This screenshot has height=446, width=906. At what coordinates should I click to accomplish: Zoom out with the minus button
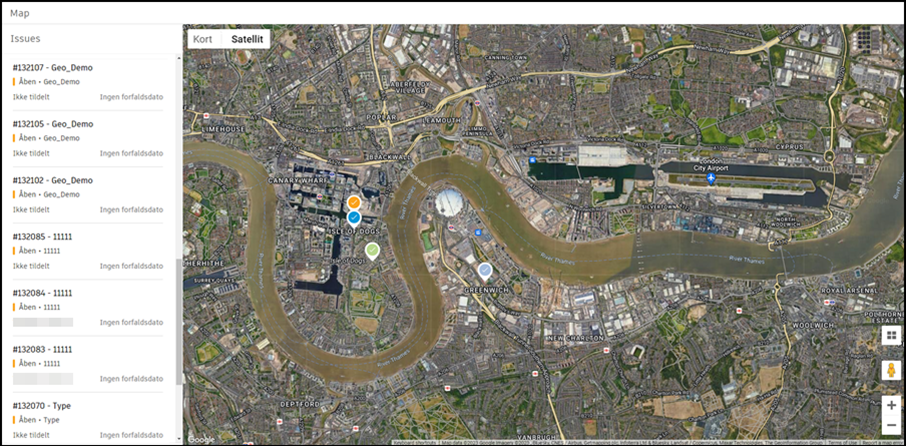coord(891,425)
